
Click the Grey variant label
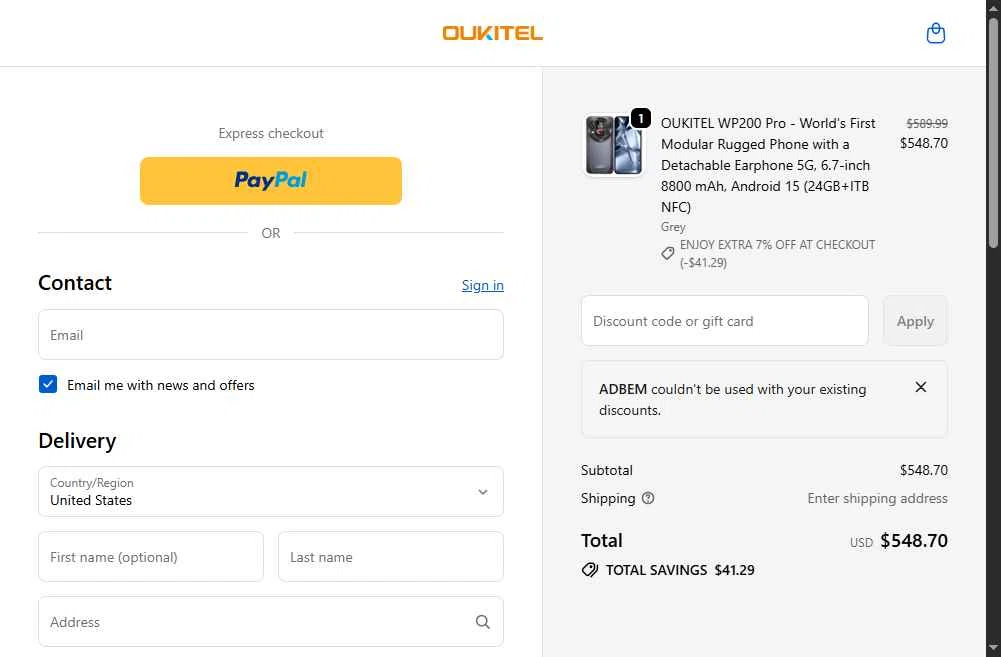click(x=673, y=227)
